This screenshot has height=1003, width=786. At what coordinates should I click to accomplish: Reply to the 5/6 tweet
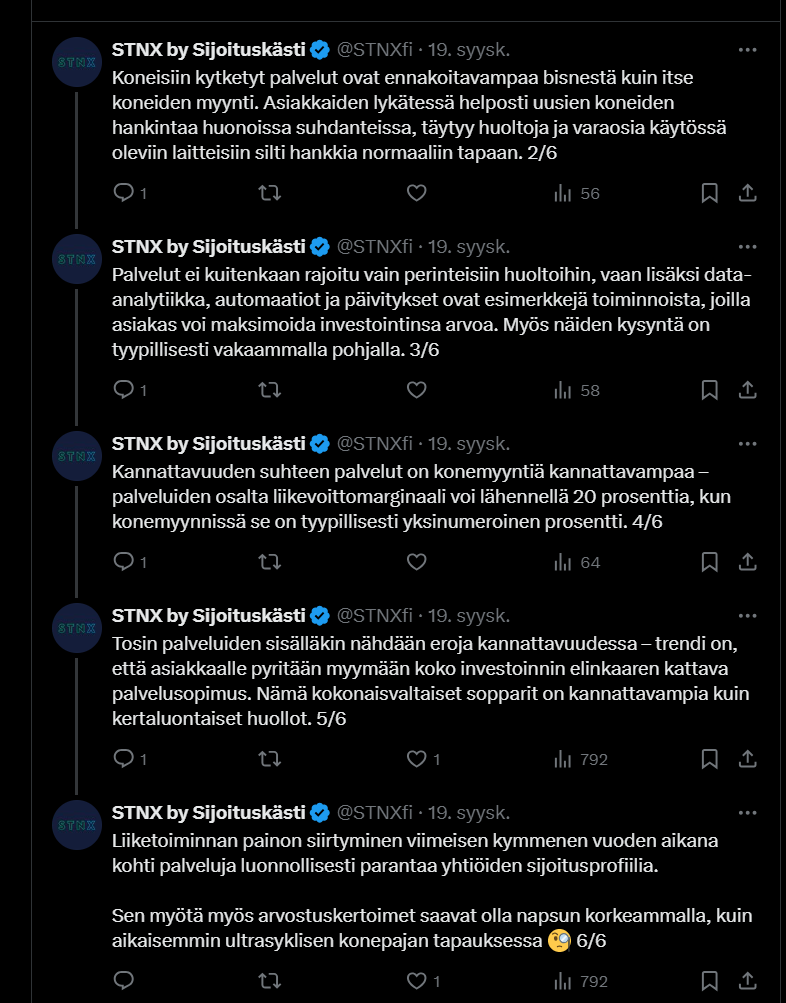click(124, 759)
